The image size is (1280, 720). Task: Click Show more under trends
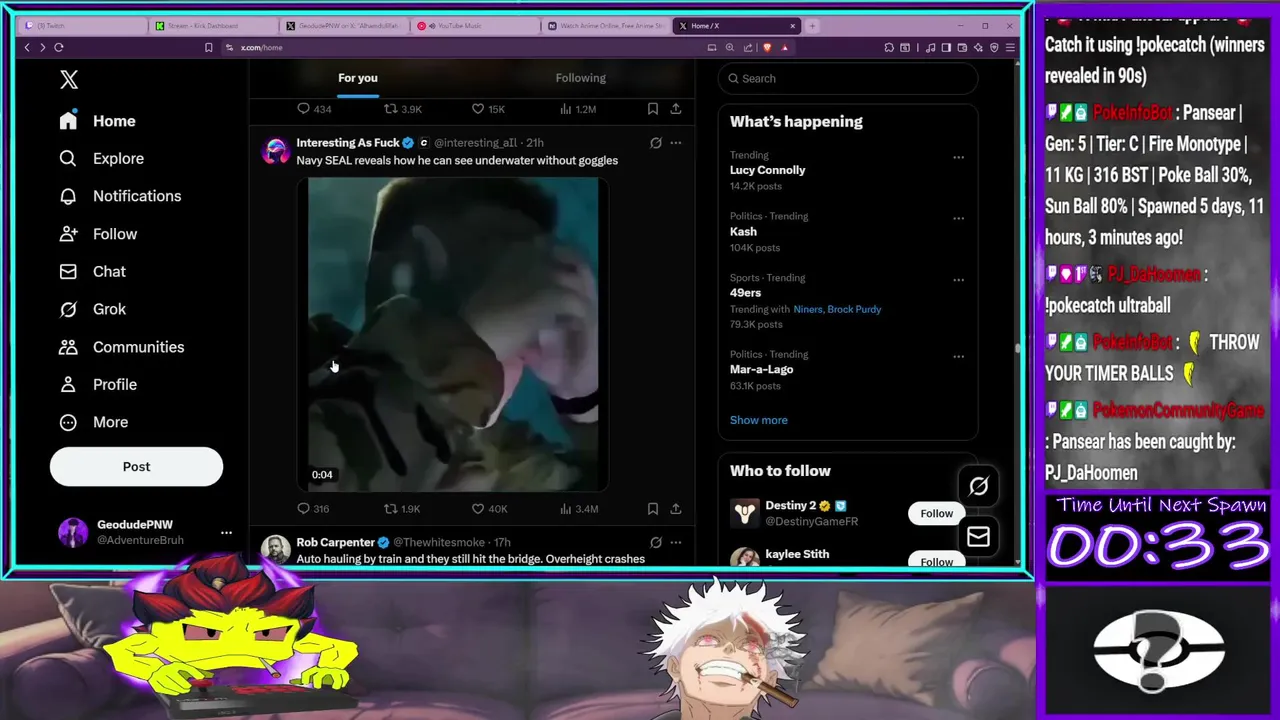click(x=758, y=420)
